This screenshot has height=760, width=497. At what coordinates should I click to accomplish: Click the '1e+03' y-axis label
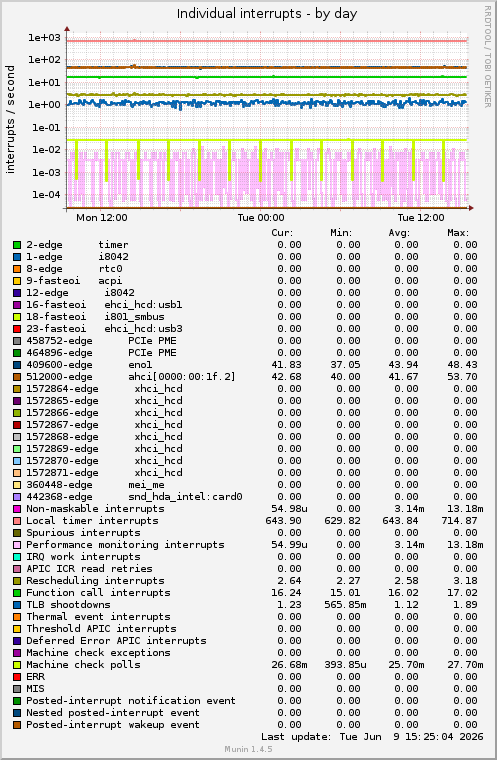tap(44, 37)
